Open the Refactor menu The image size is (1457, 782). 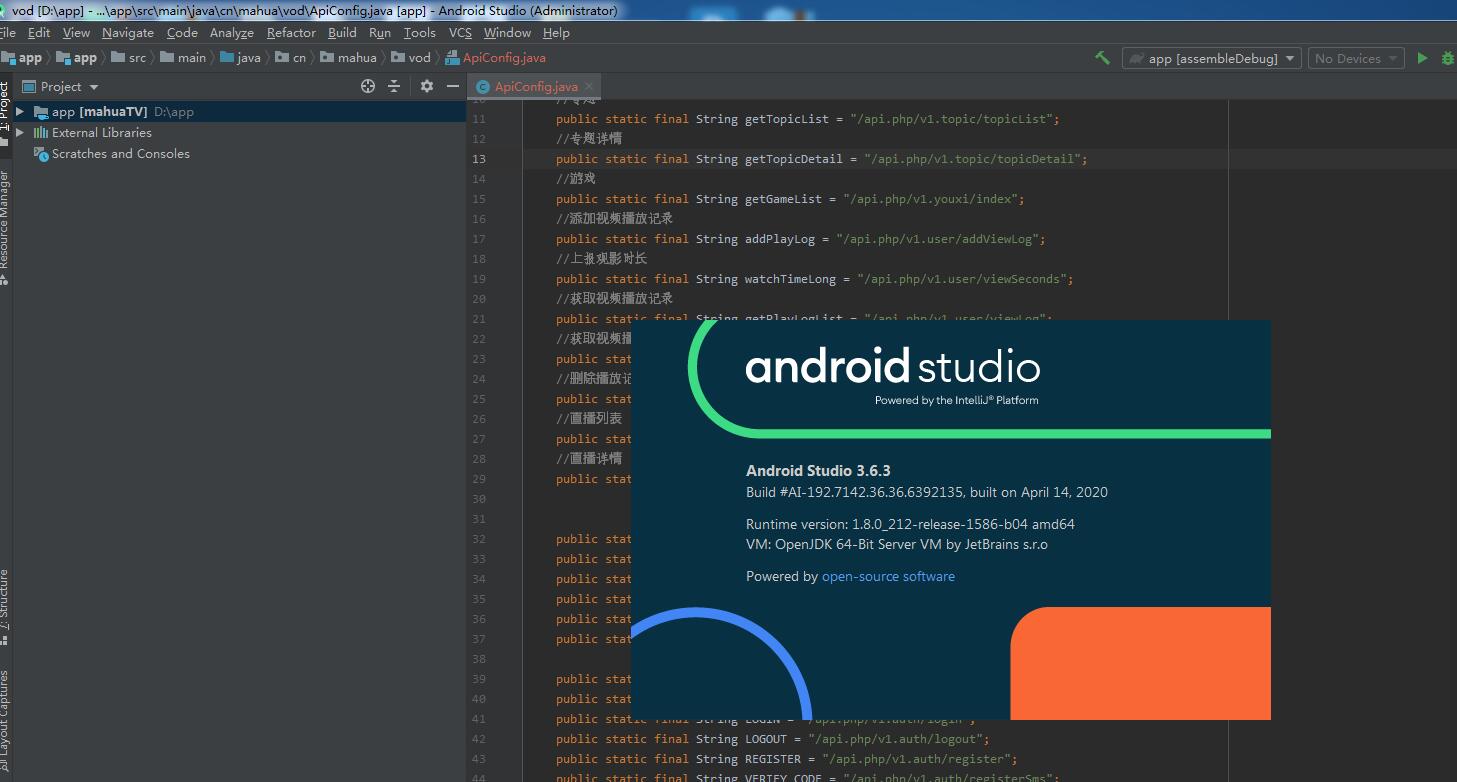click(291, 32)
